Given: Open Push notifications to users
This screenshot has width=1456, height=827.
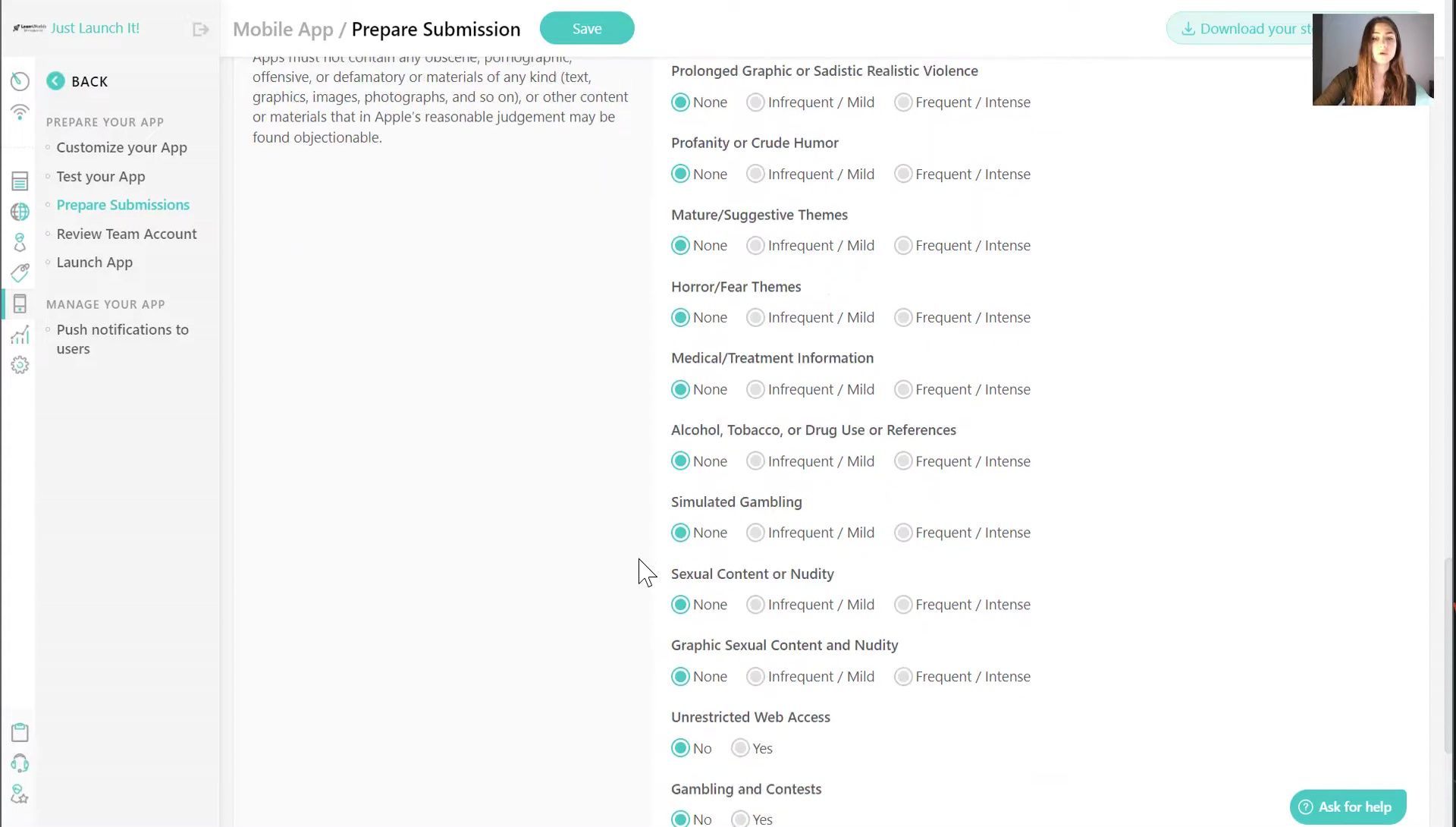Looking at the screenshot, I should pyautogui.click(x=123, y=339).
